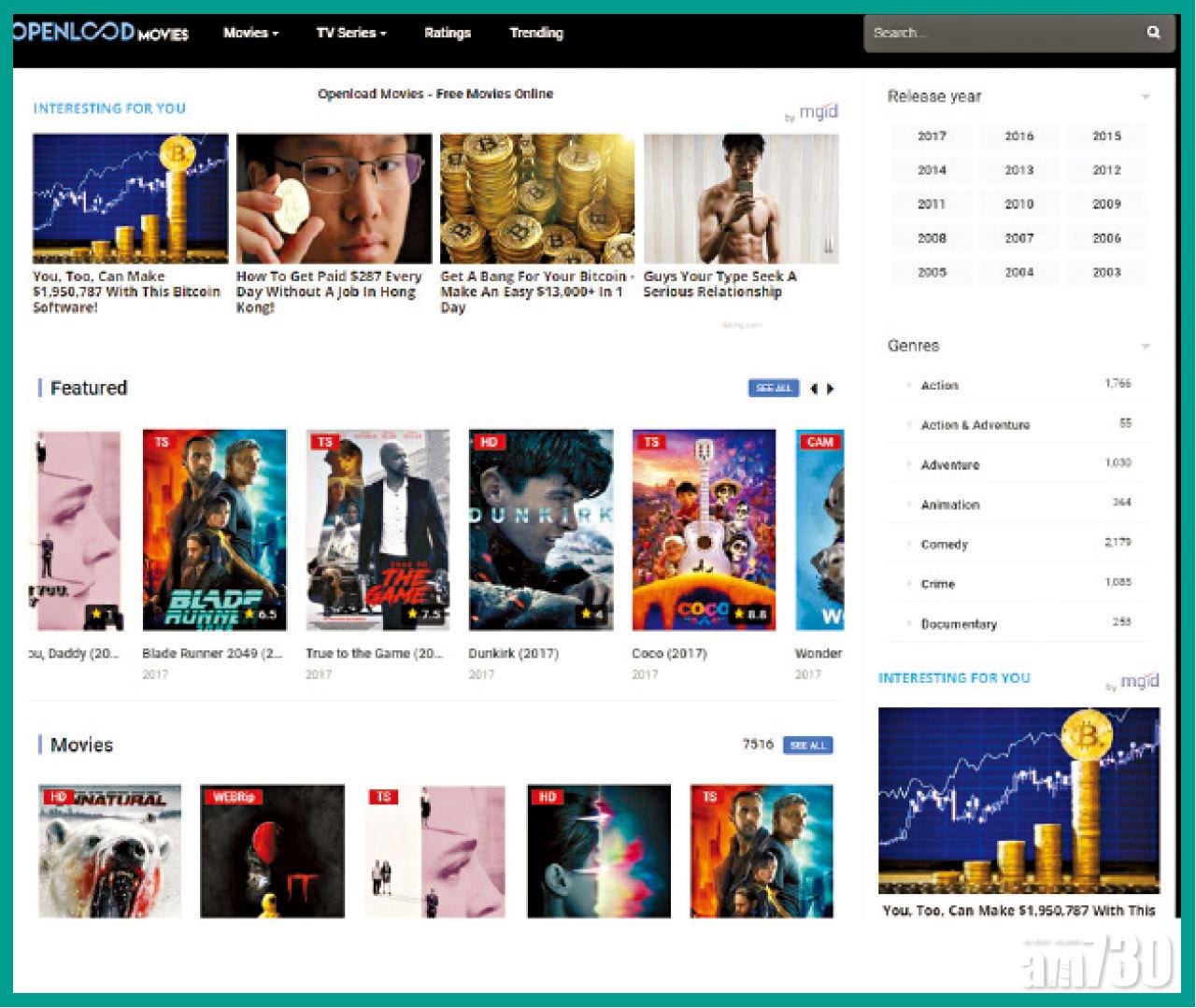Screen dimensions: 1196x1008
Task: Click in the Search input field
Action: pos(1000,33)
